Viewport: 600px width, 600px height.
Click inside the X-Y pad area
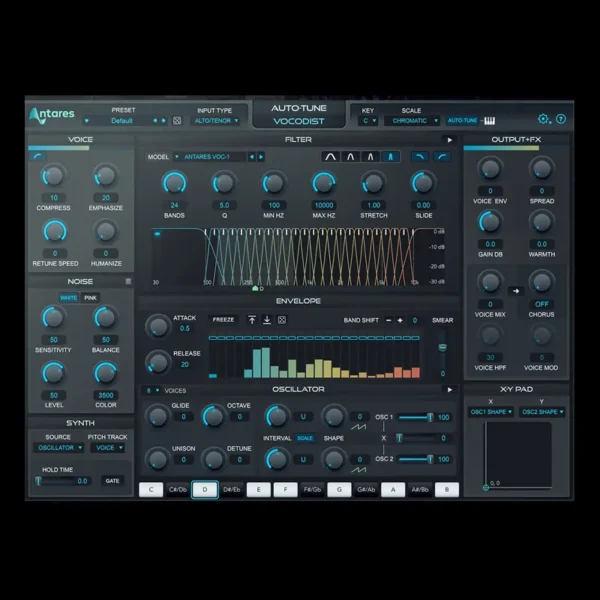coord(518,455)
